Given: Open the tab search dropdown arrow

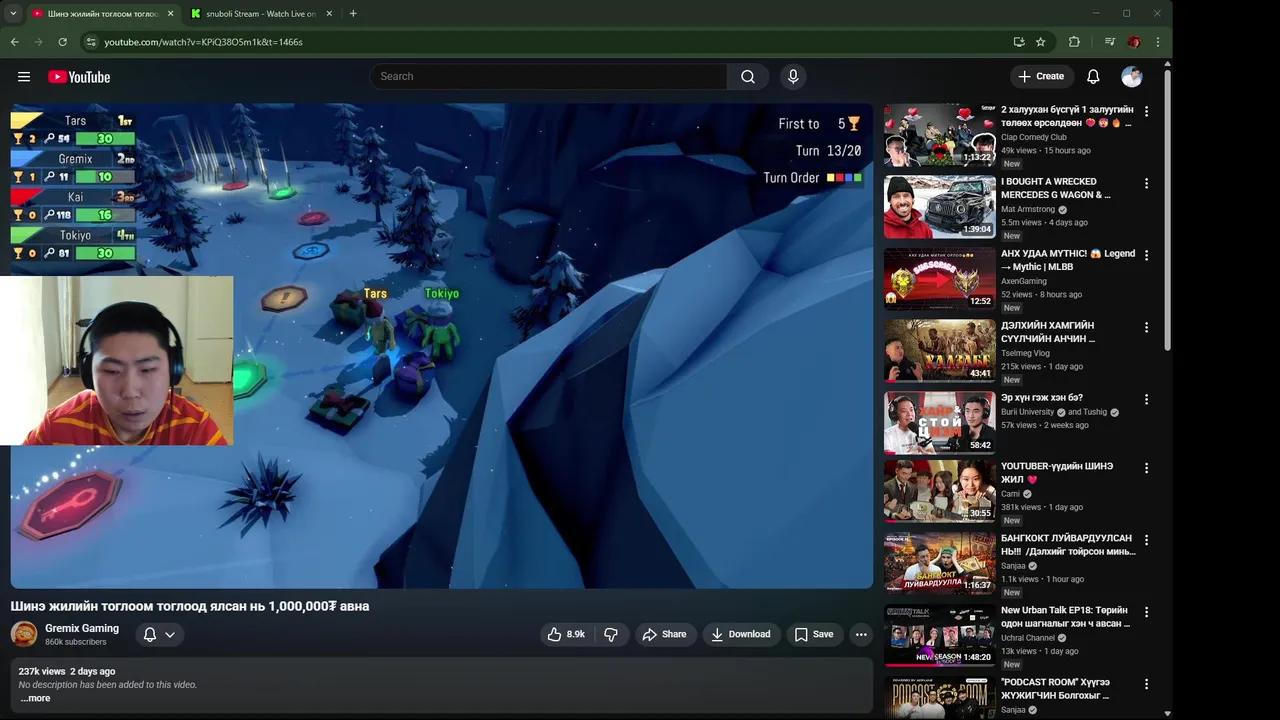Looking at the screenshot, I should pos(13,14).
